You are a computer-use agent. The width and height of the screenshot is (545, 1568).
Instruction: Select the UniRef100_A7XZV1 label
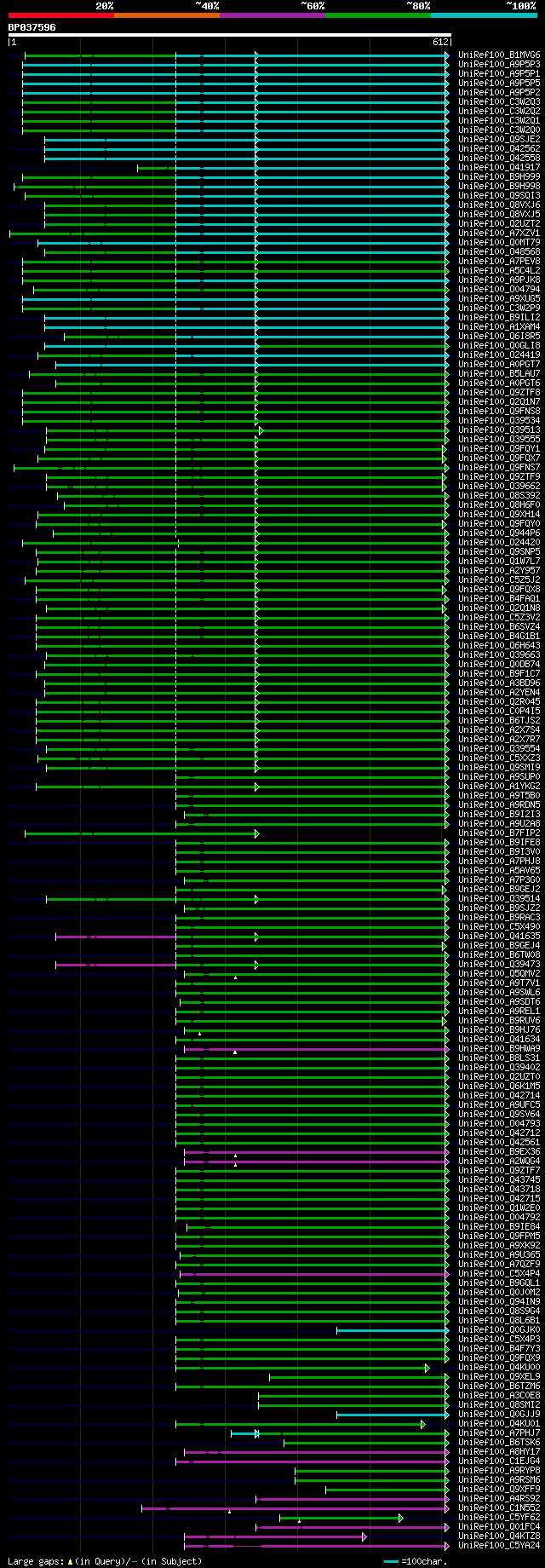[499, 233]
